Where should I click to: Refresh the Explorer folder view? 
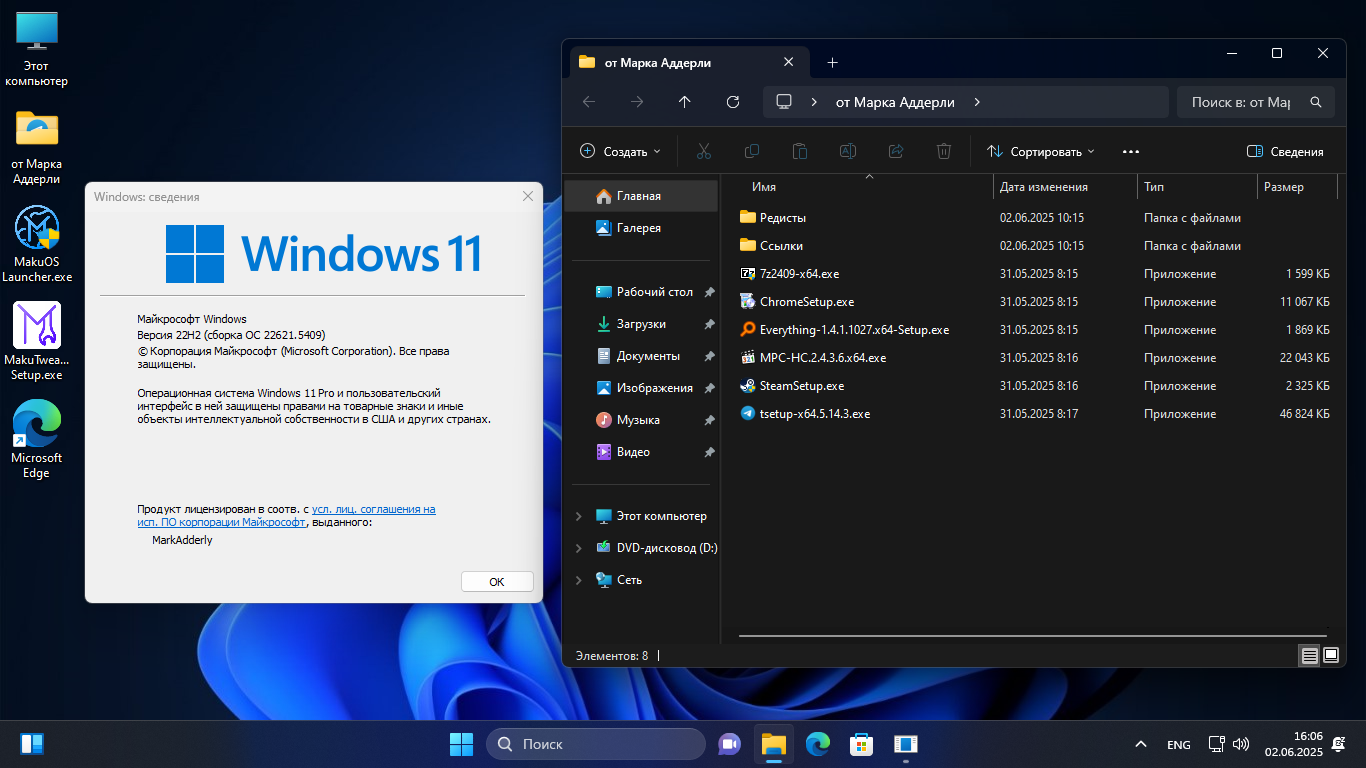tap(733, 102)
